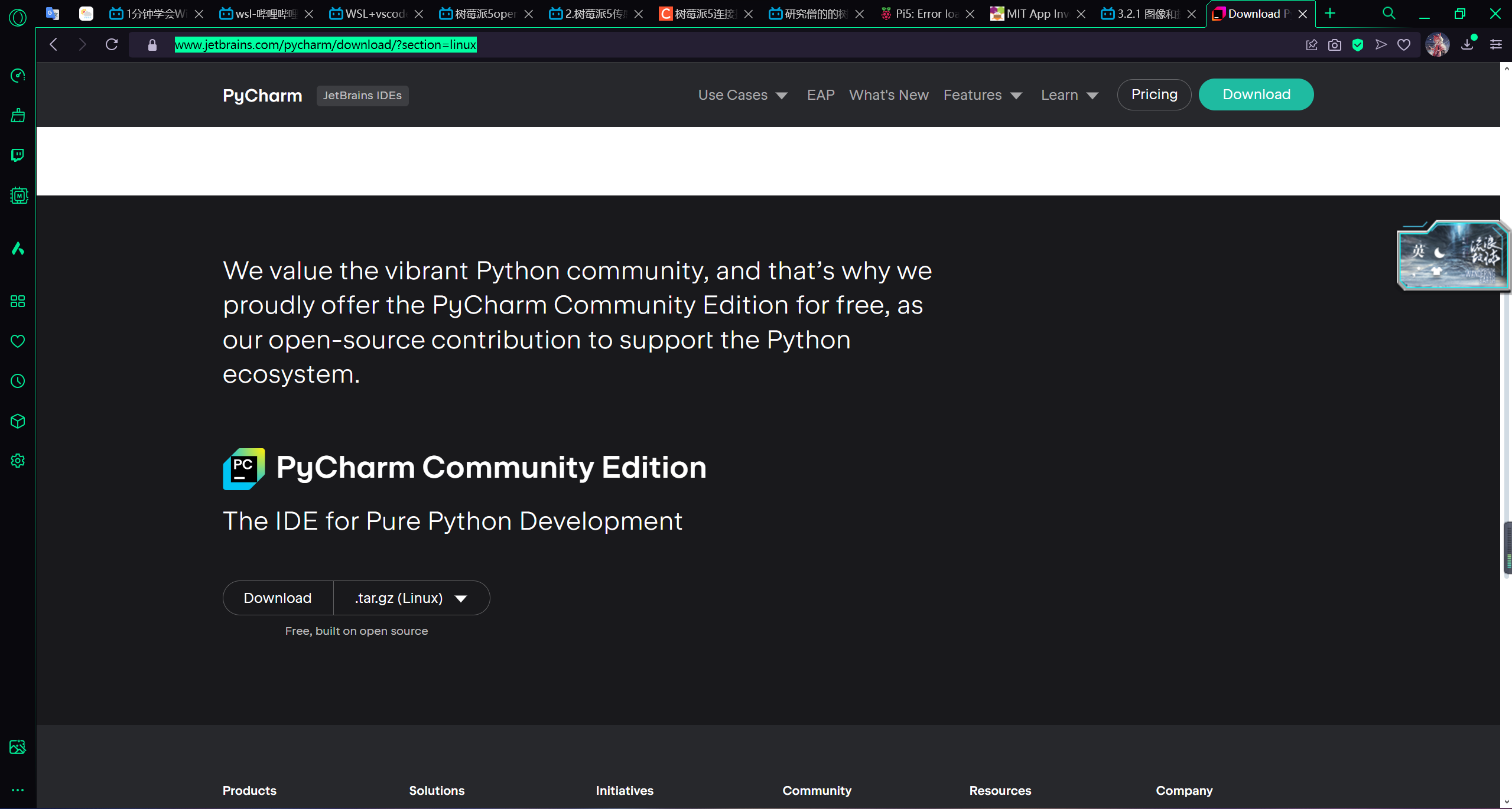Open the ad blocker shield icon
This screenshot has height=809, width=1512.
pos(1358,45)
